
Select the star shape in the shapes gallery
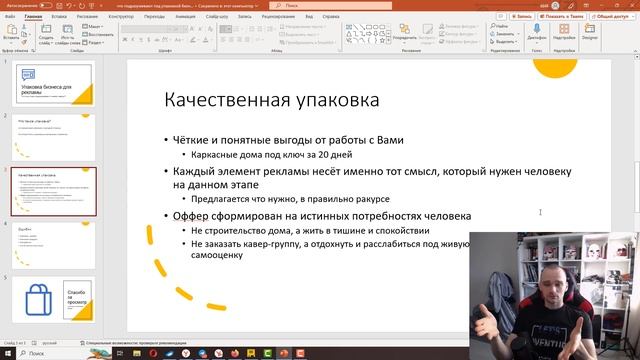coord(382,41)
